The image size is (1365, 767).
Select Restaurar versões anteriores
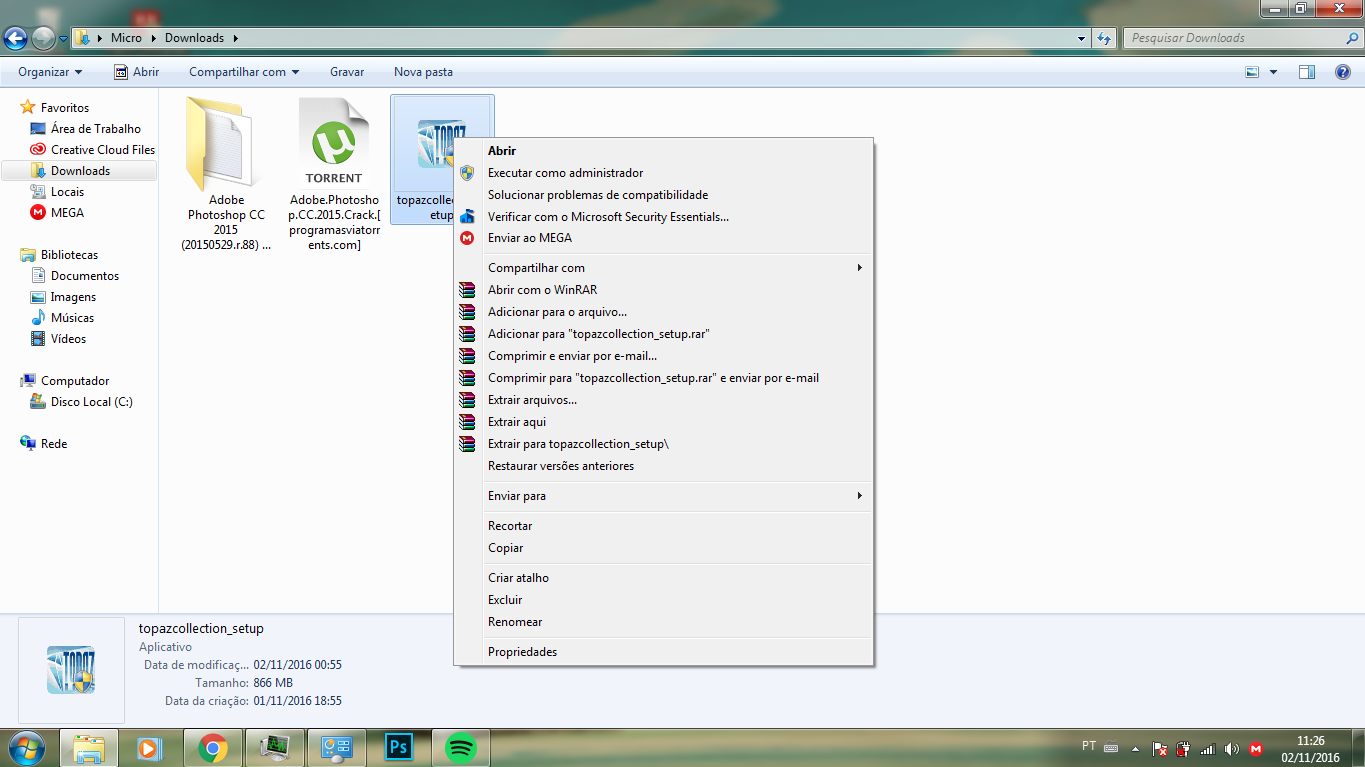(x=664, y=466)
